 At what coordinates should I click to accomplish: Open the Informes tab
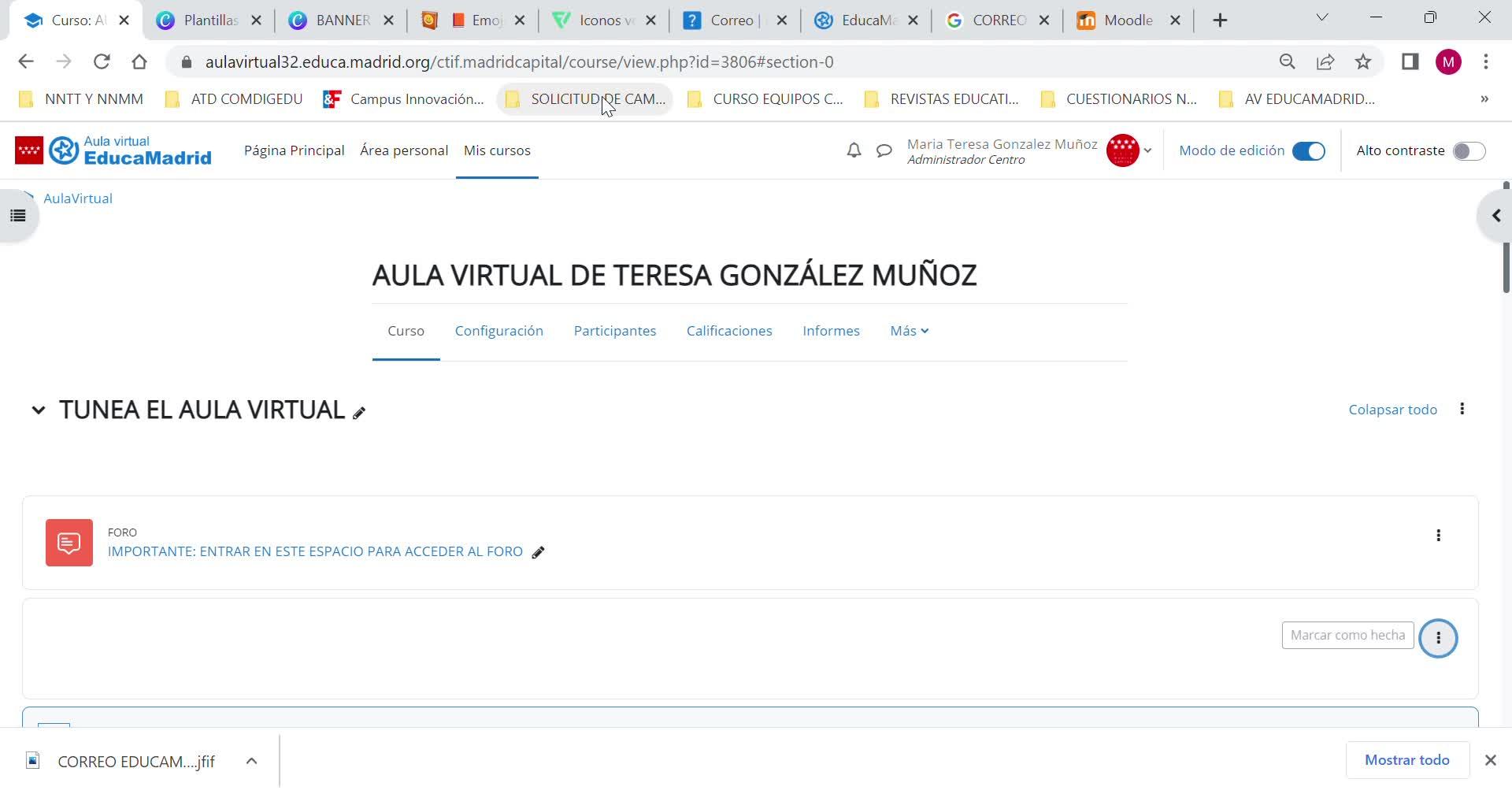point(831,331)
